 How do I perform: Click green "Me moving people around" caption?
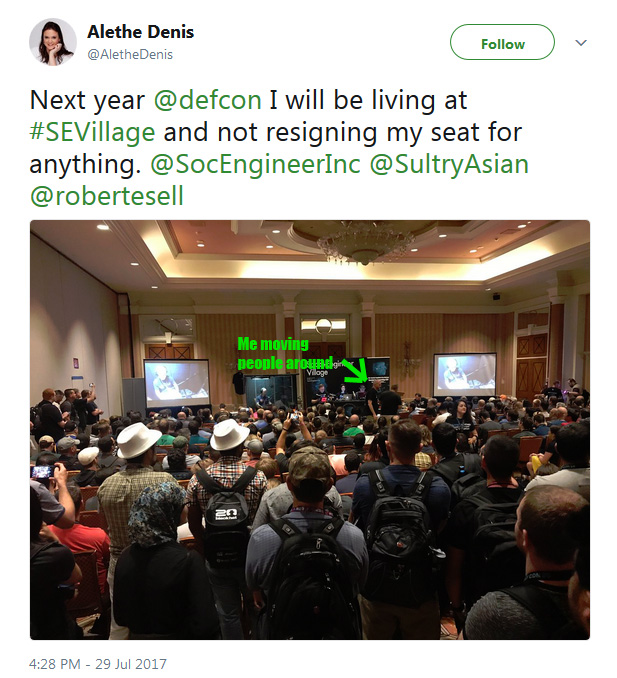(284, 354)
